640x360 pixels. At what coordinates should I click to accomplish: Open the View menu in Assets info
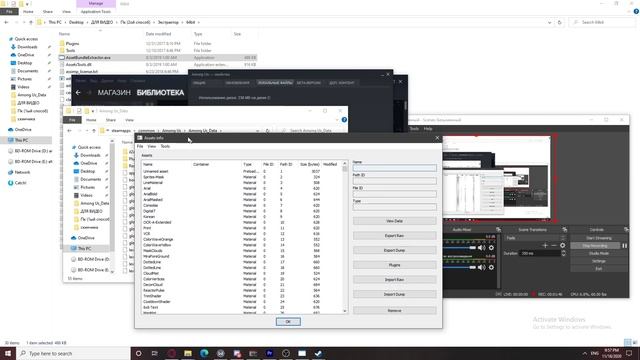pyautogui.click(x=152, y=146)
